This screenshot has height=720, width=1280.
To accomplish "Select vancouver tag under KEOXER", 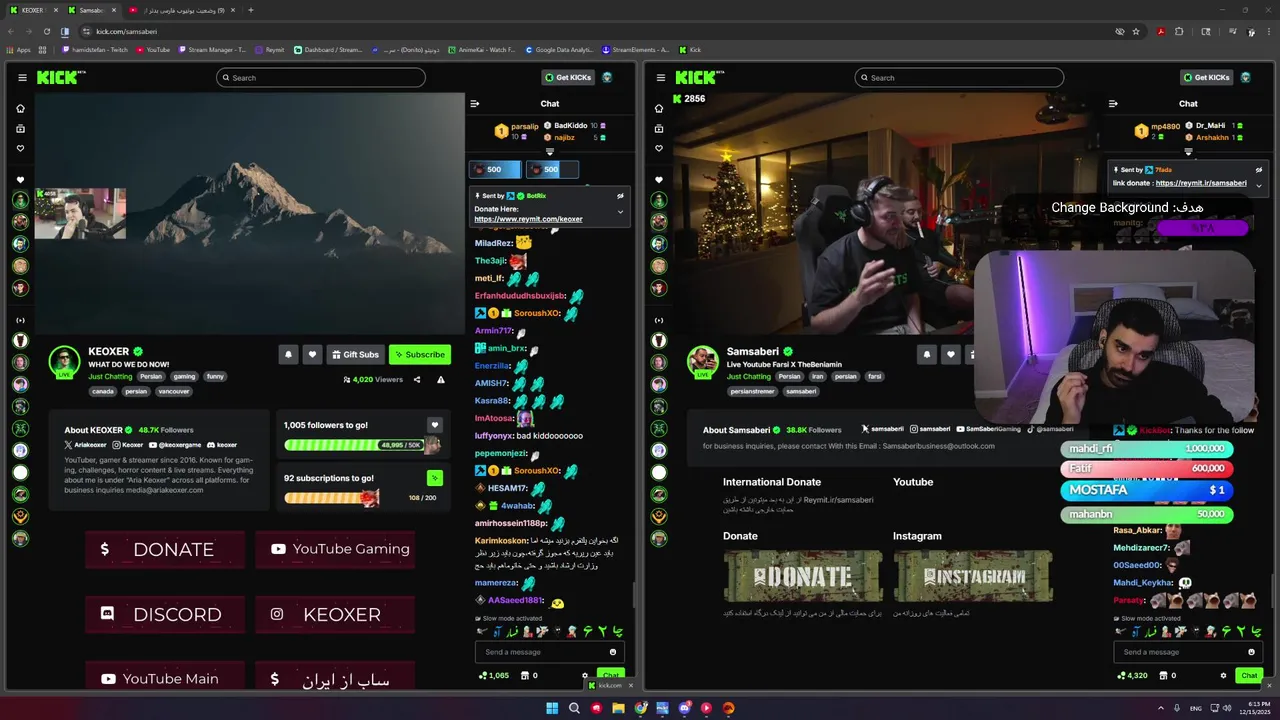I will pyautogui.click(x=174, y=391).
